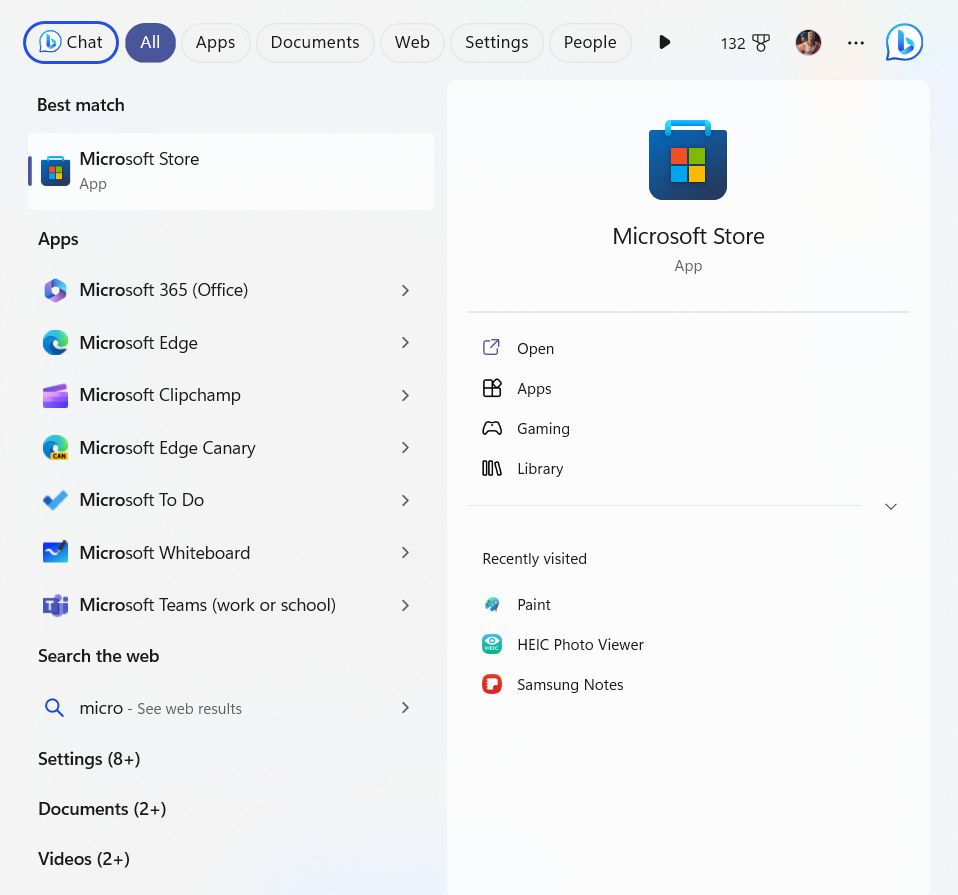Click the Microsoft To Do icon
This screenshot has width=958, height=895.
coord(56,500)
